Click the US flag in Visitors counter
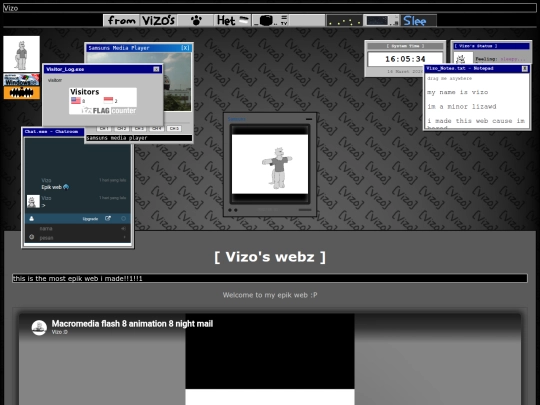Image resolution: width=540 pixels, height=405 pixels. [76, 101]
